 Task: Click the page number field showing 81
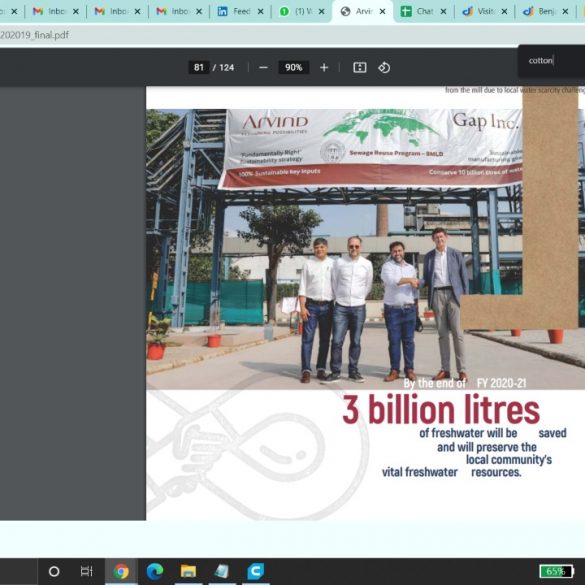click(x=199, y=68)
